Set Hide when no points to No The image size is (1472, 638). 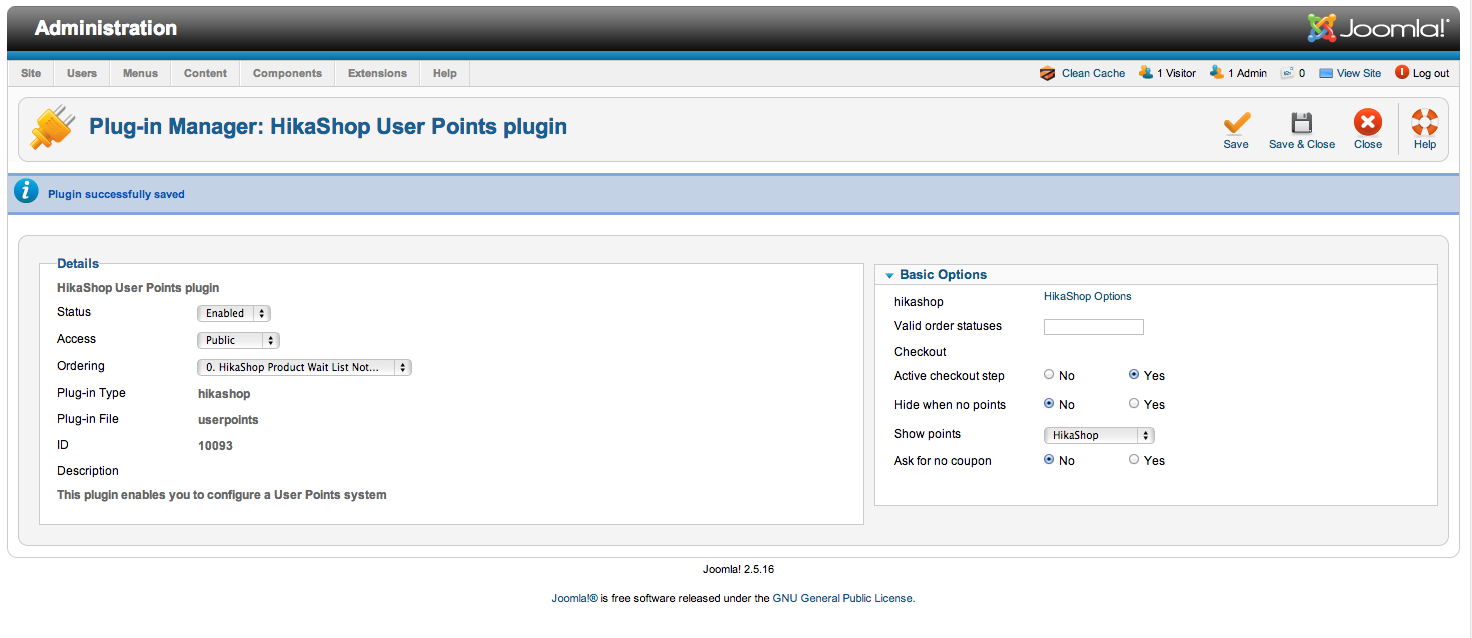[x=1049, y=404]
